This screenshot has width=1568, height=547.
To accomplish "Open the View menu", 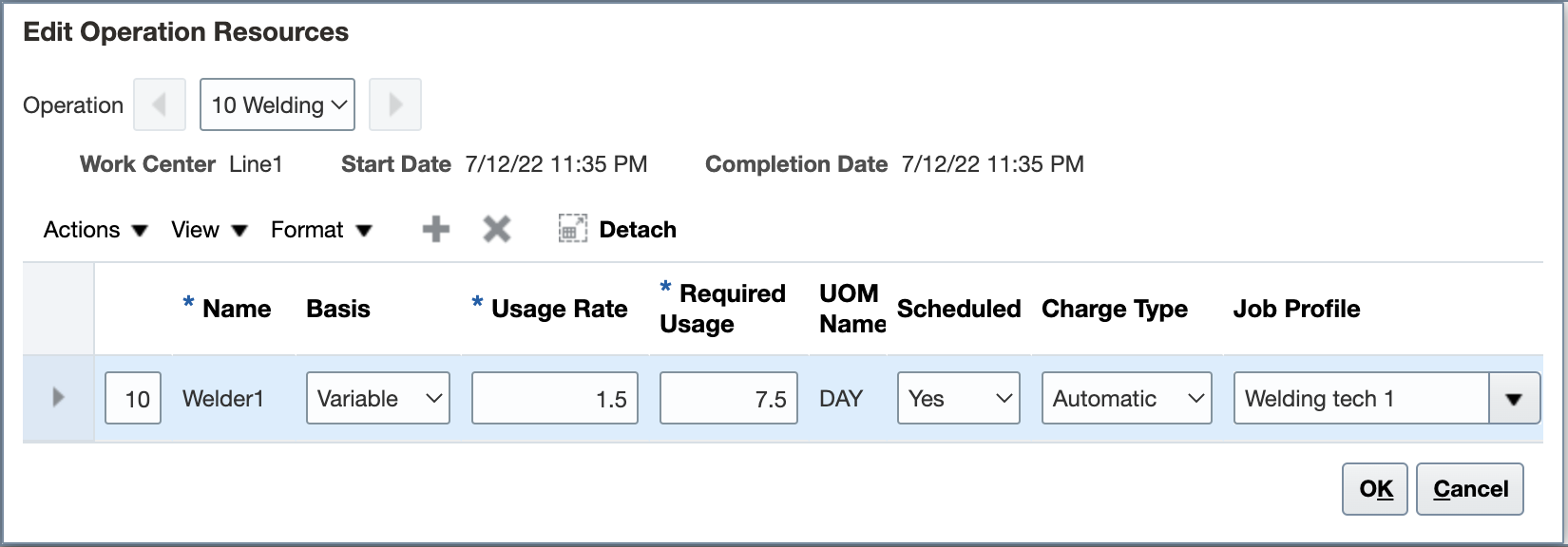I will (x=209, y=230).
